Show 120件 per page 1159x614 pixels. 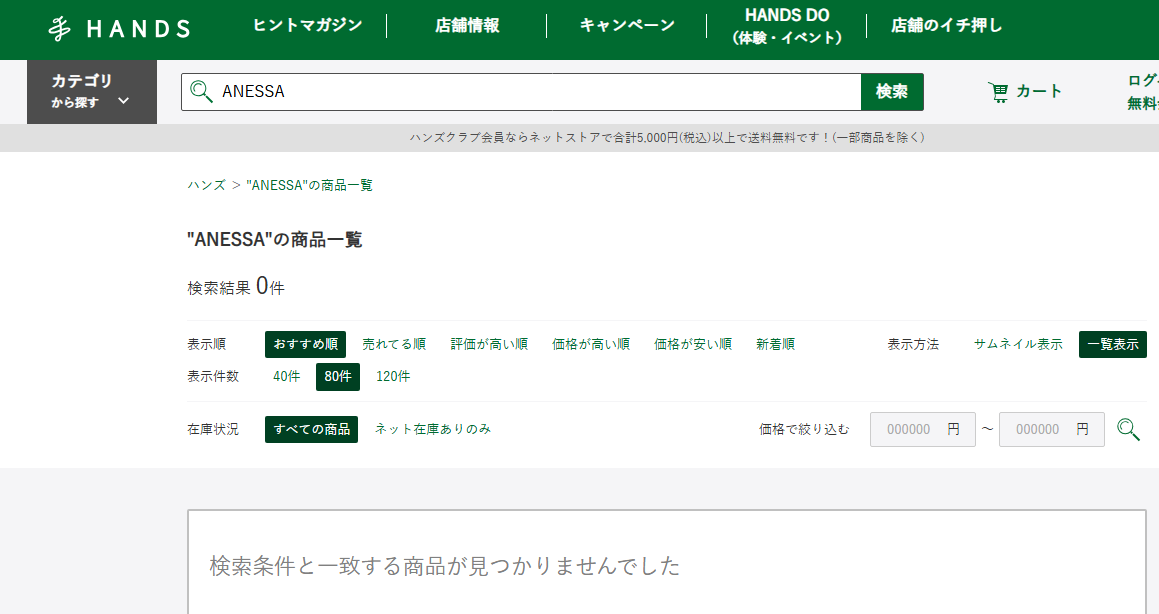[x=392, y=377]
